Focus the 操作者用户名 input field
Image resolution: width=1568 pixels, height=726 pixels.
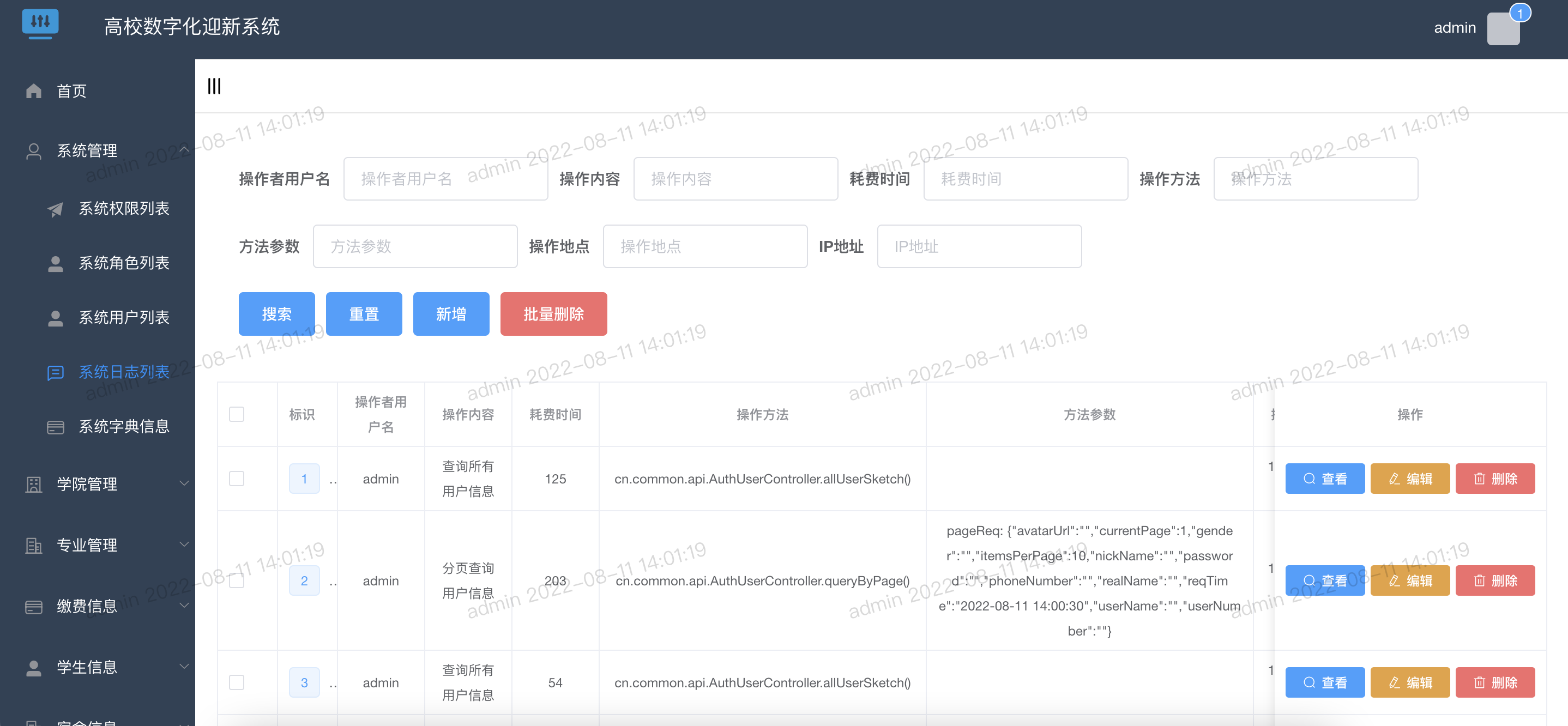click(x=445, y=179)
